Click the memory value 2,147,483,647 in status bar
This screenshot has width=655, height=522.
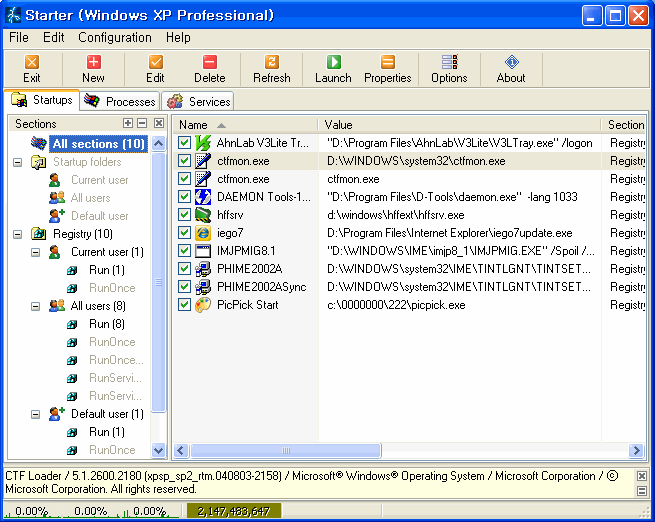pos(234,511)
